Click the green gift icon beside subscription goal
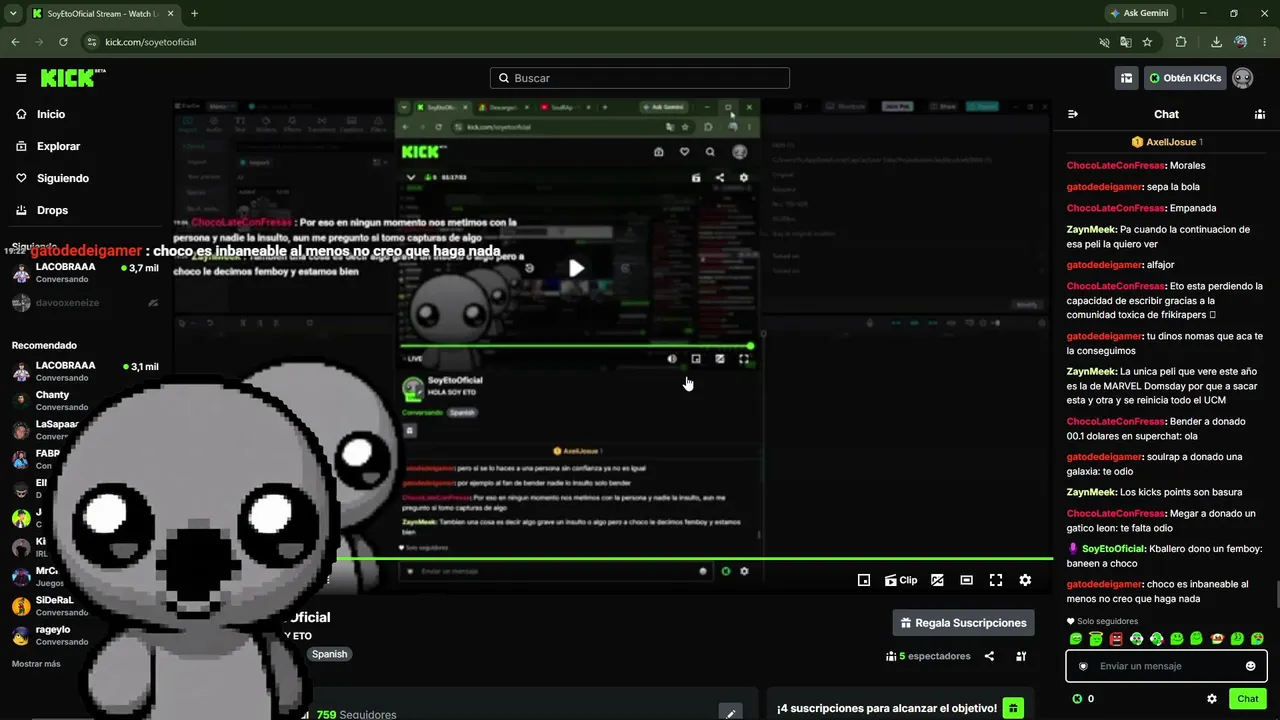1280x720 pixels. coord(1013,708)
